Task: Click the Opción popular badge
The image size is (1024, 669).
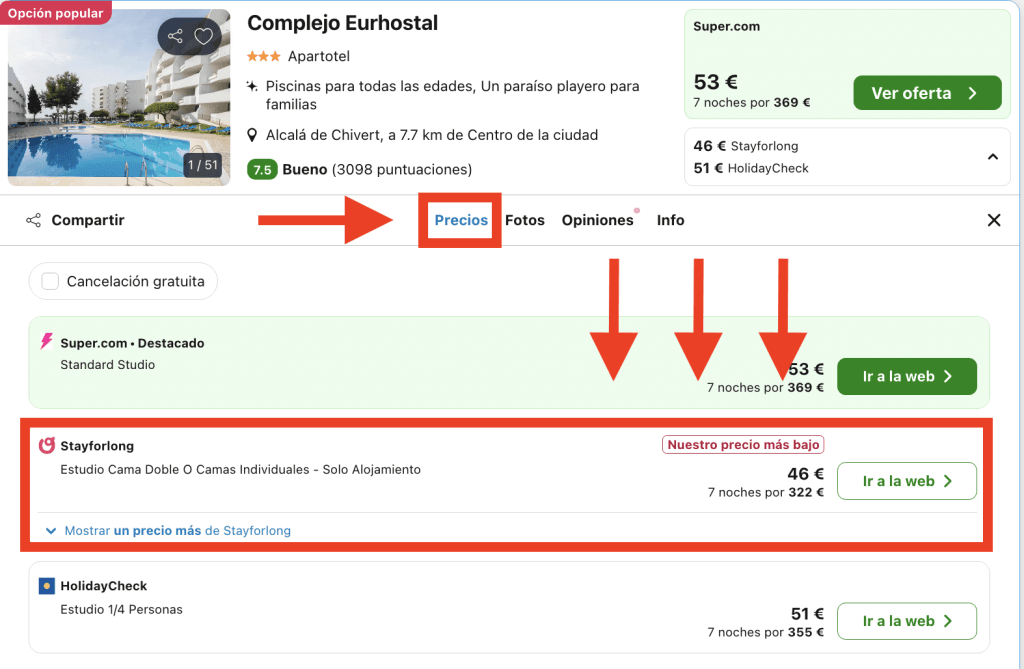Action: tap(56, 13)
